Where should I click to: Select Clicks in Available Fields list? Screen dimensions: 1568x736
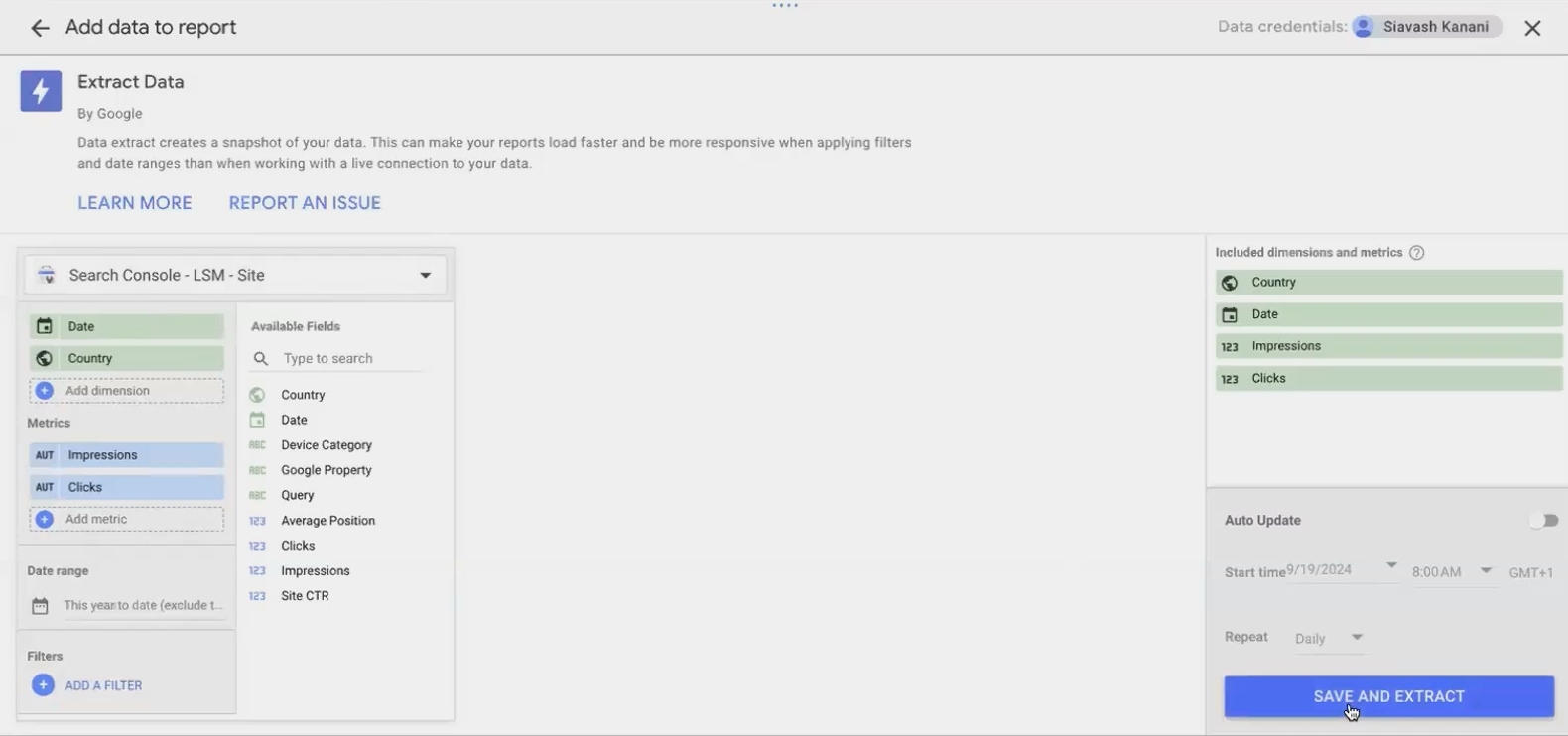point(298,546)
